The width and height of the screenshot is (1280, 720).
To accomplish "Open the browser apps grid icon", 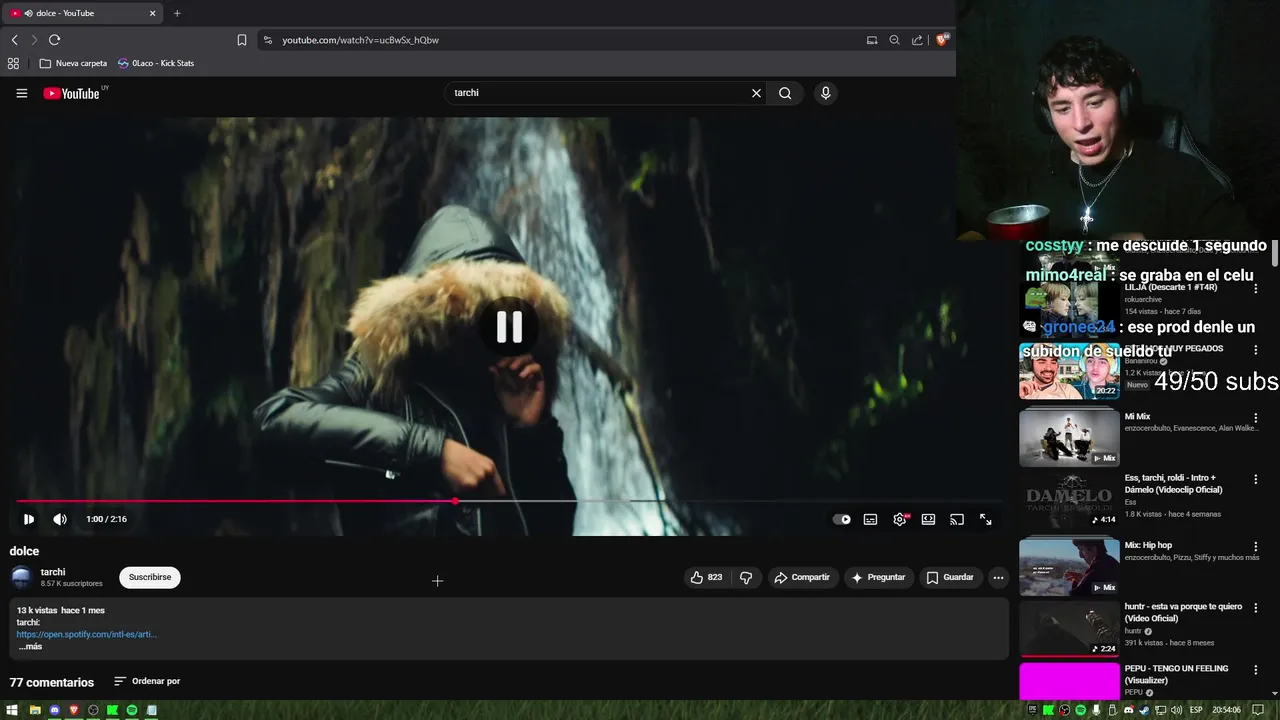I will (13, 63).
